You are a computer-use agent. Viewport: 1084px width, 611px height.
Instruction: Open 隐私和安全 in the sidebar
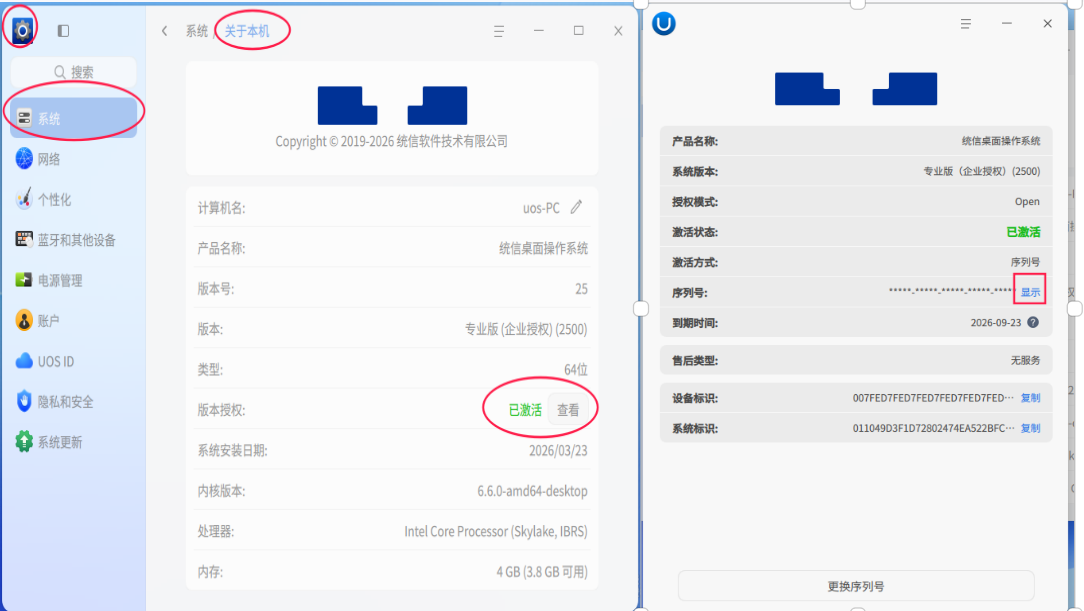click(x=73, y=402)
